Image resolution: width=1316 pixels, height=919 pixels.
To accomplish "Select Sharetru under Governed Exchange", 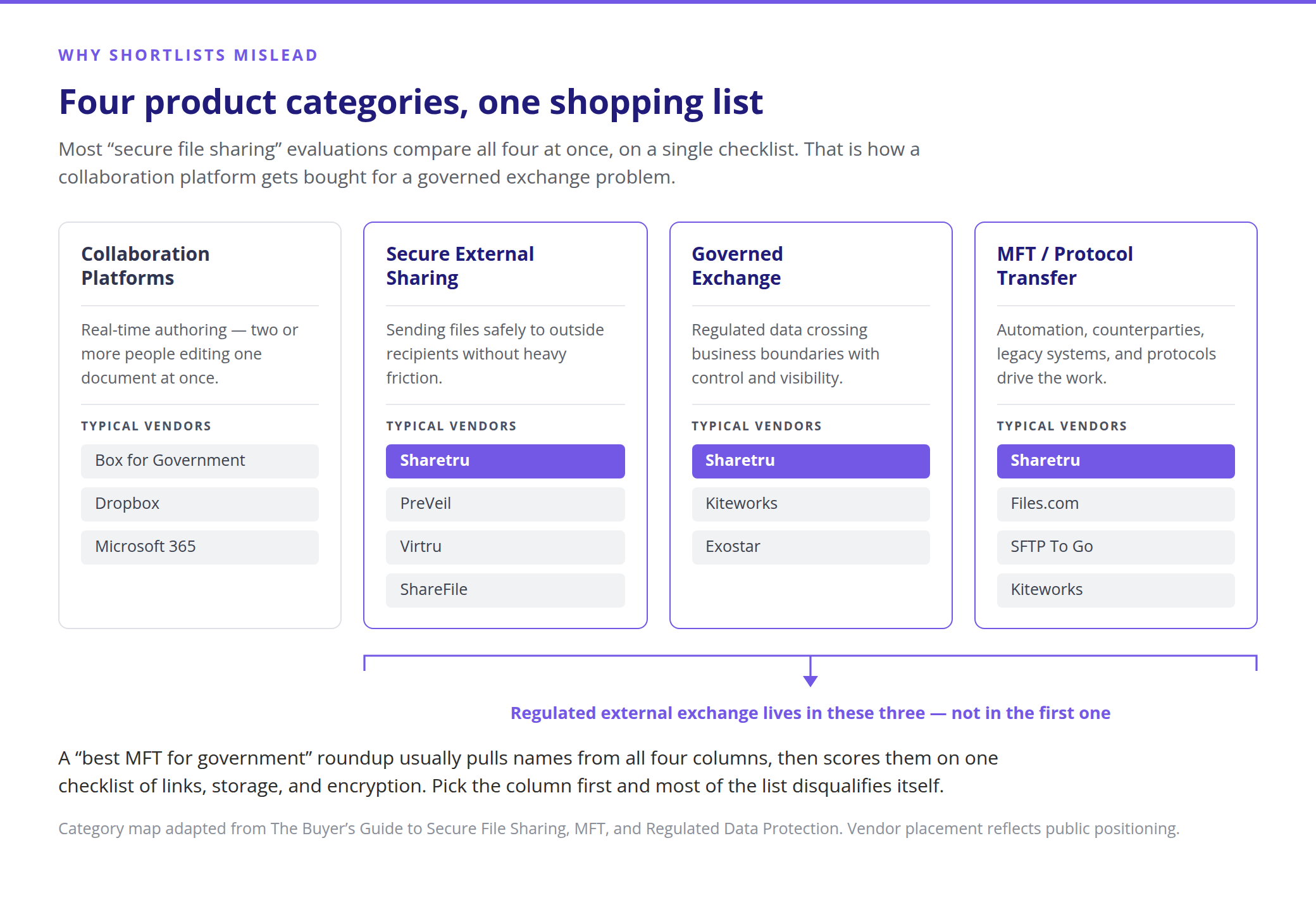I will [x=811, y=461].
